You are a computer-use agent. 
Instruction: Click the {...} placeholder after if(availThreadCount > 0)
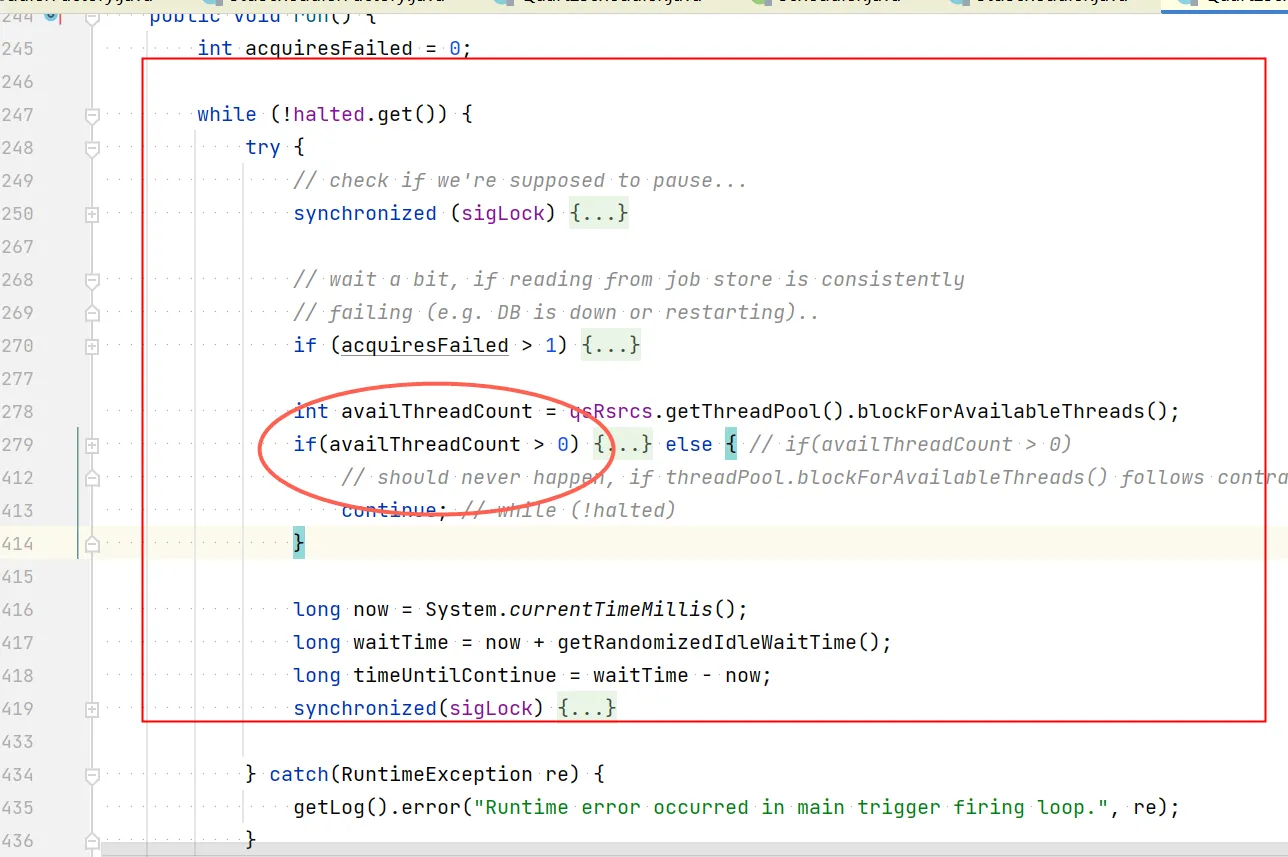click(623, 445)
